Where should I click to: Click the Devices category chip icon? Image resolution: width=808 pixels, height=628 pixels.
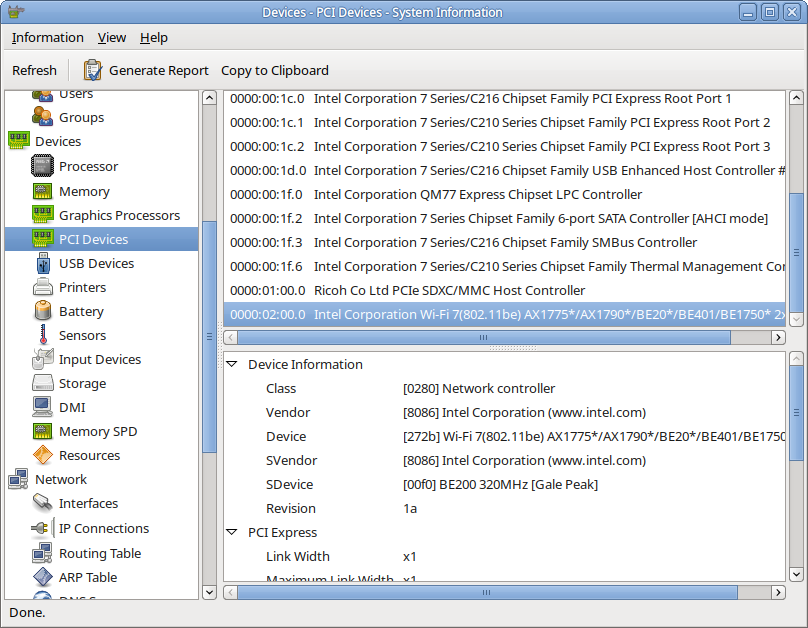coord(19,141)
